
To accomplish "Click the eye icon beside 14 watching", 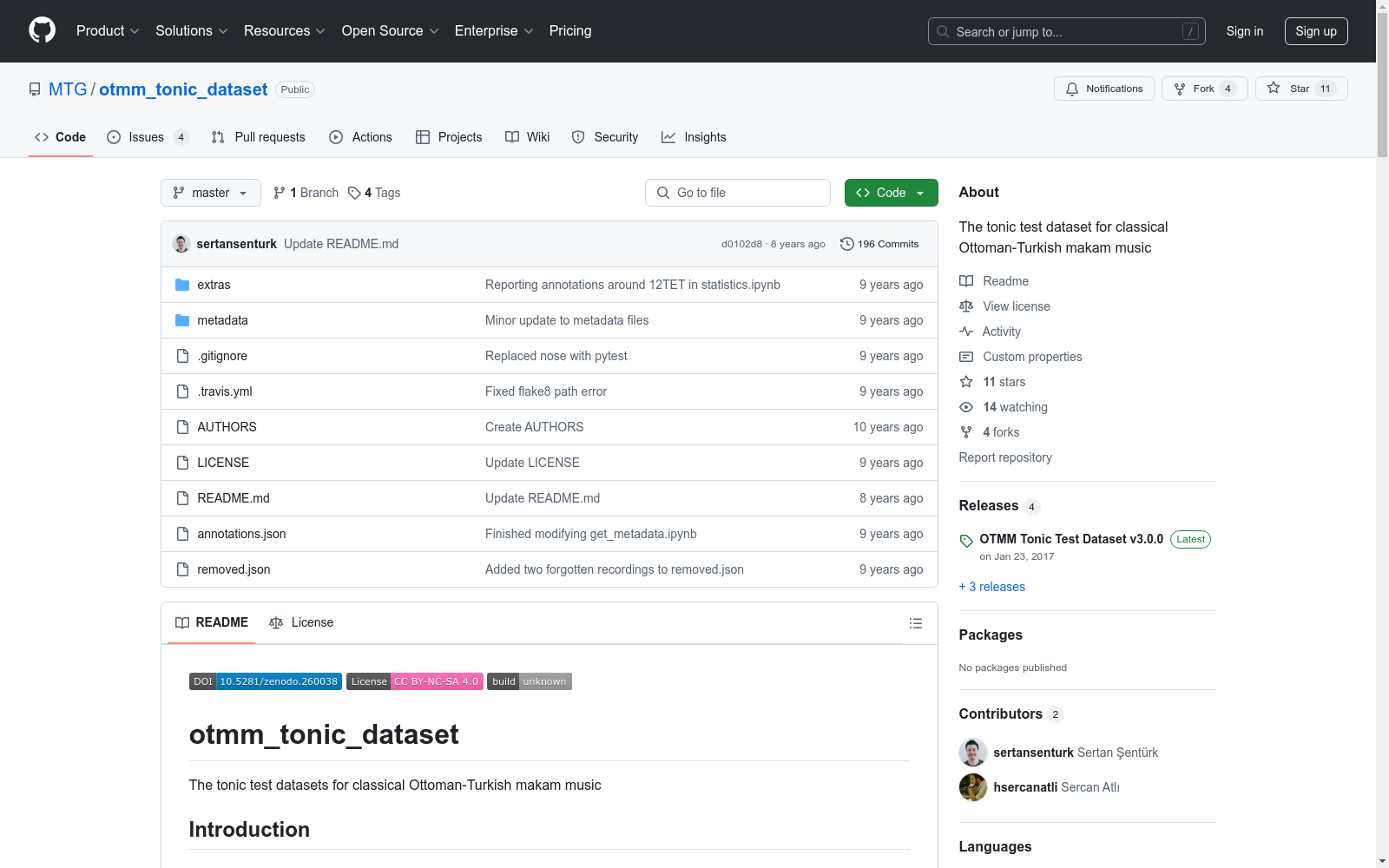I will 966,407.
